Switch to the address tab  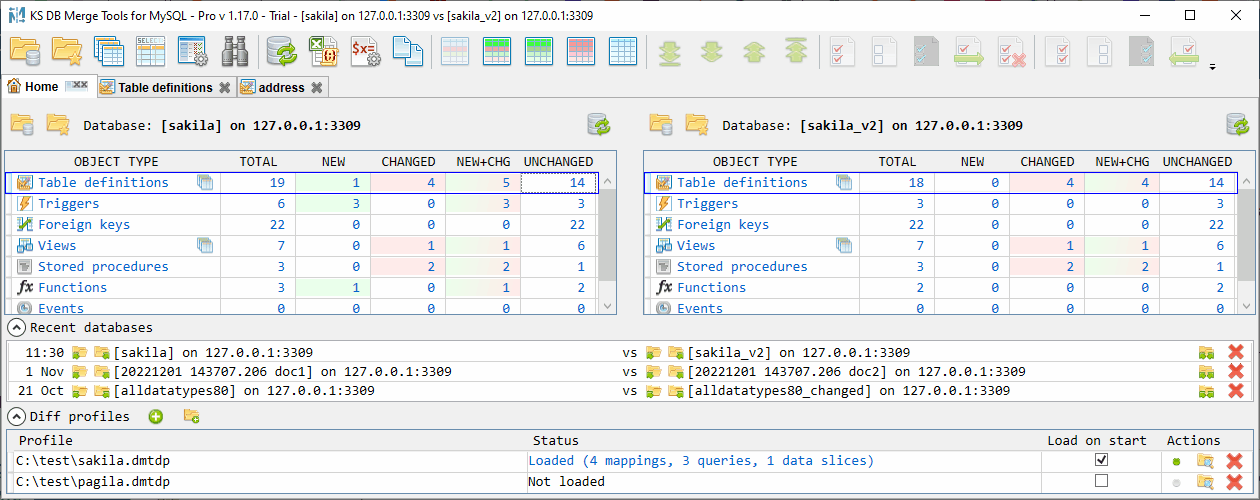click(x=281, y=88)
